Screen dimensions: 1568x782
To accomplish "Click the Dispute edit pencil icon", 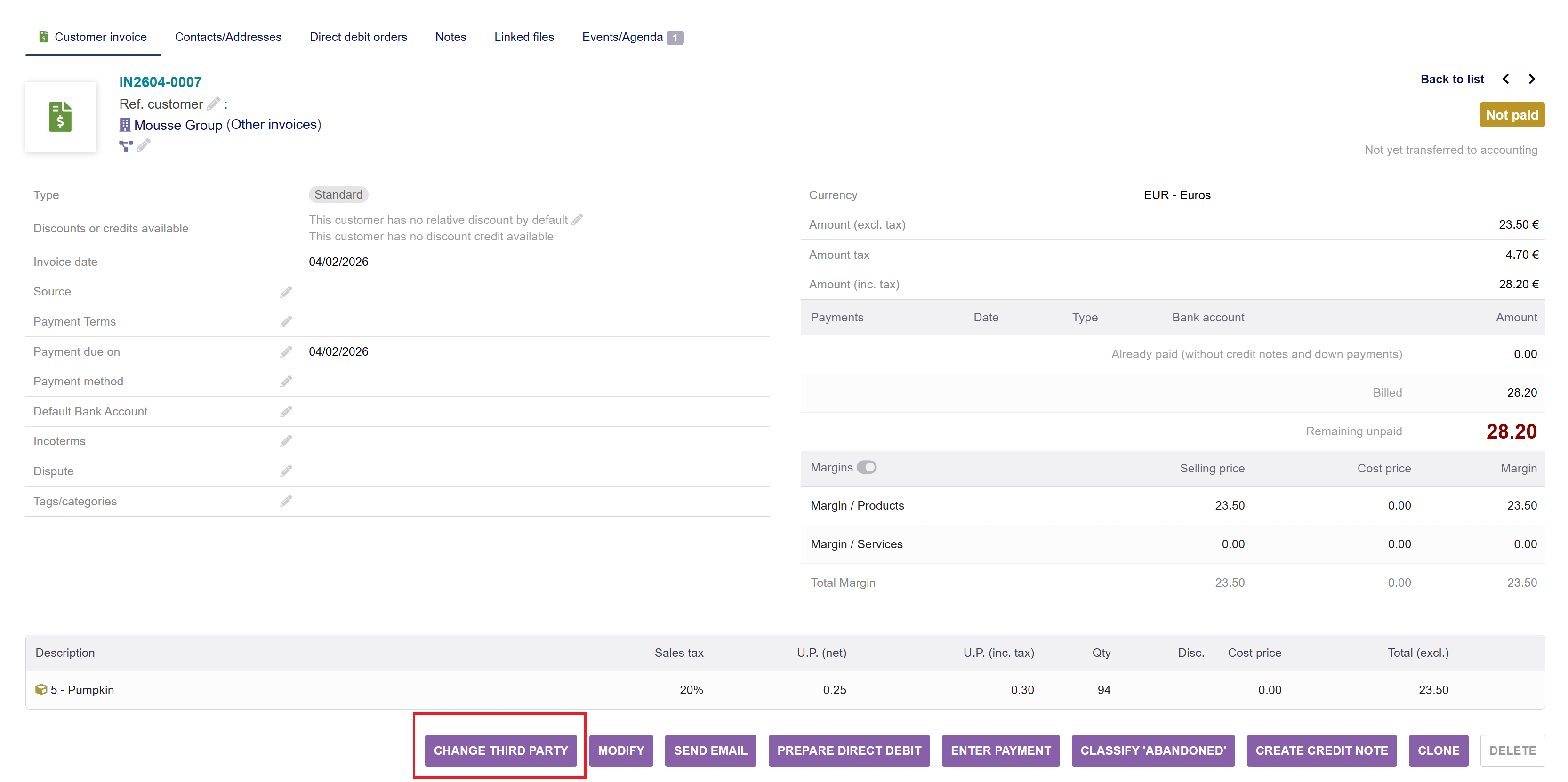I will point(286,471).
